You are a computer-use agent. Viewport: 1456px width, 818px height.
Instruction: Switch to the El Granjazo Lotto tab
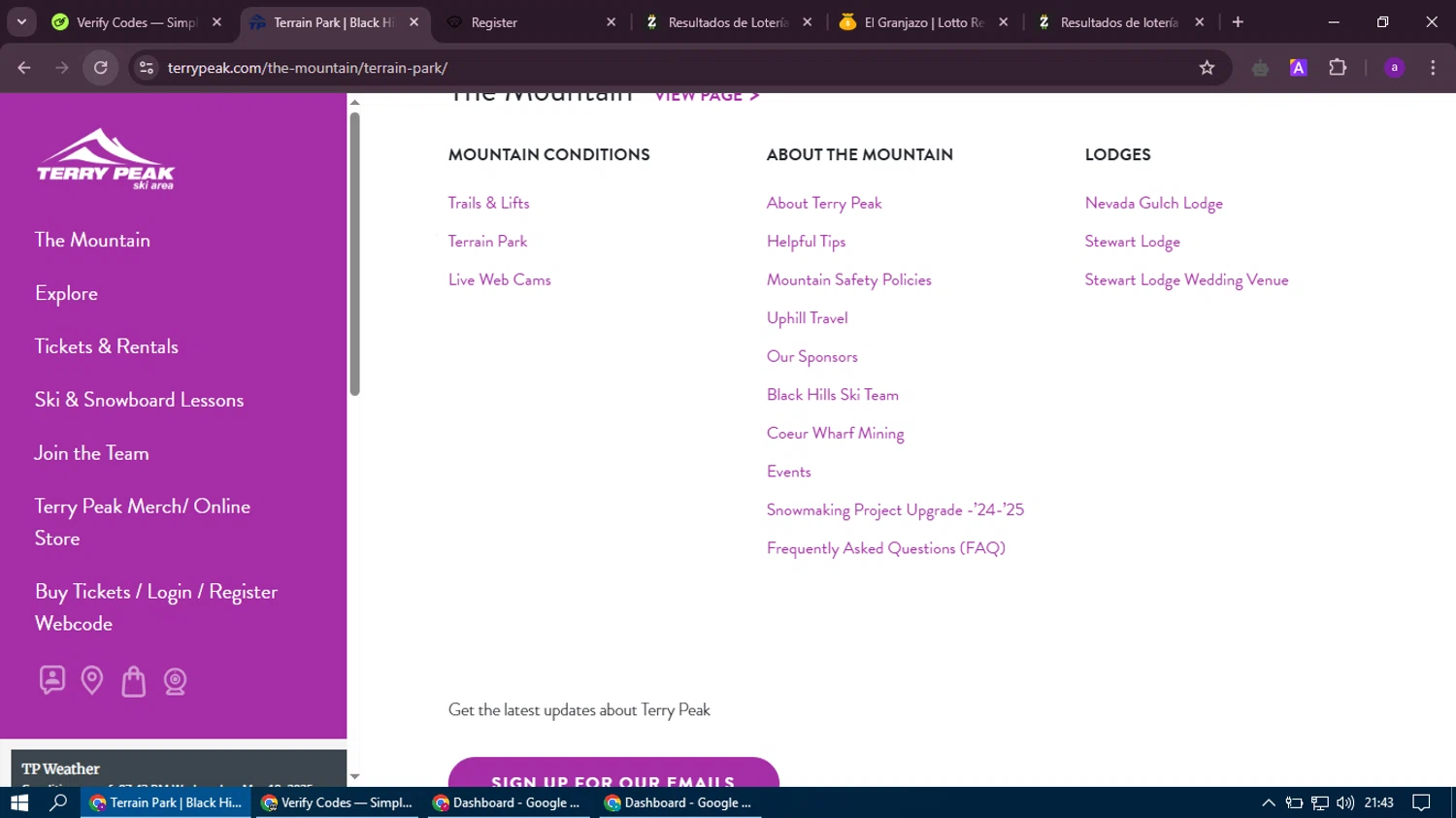(923, 21)
